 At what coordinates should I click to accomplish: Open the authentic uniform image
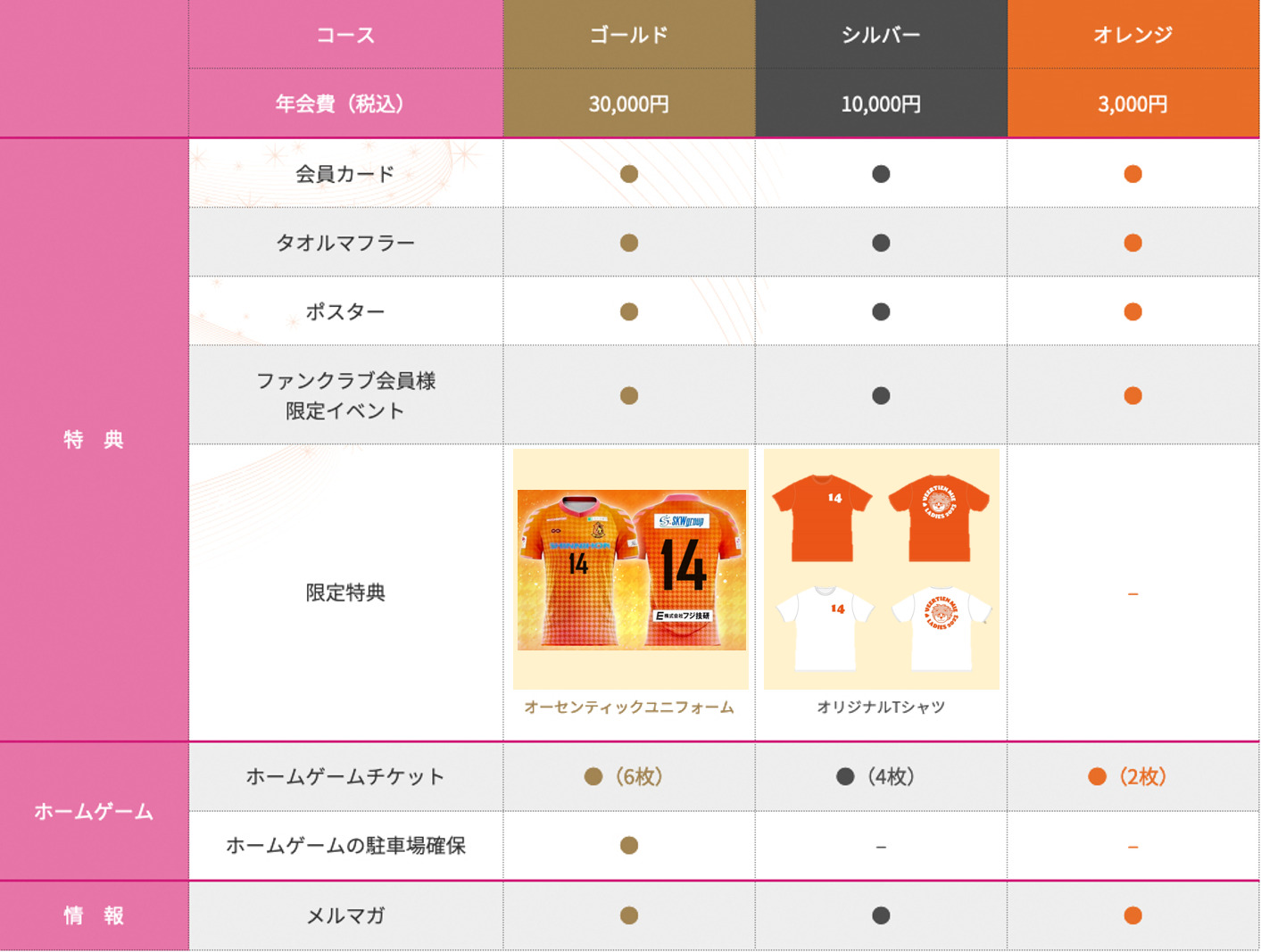pyautogui.click(x=631, y=569)
